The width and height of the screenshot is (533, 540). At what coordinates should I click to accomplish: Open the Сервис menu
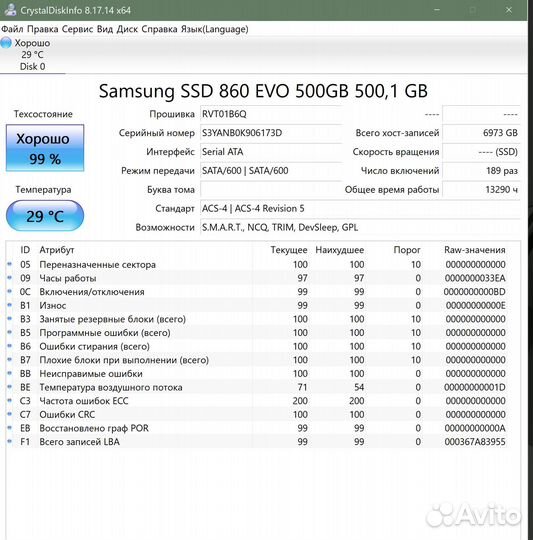[77, 29]
